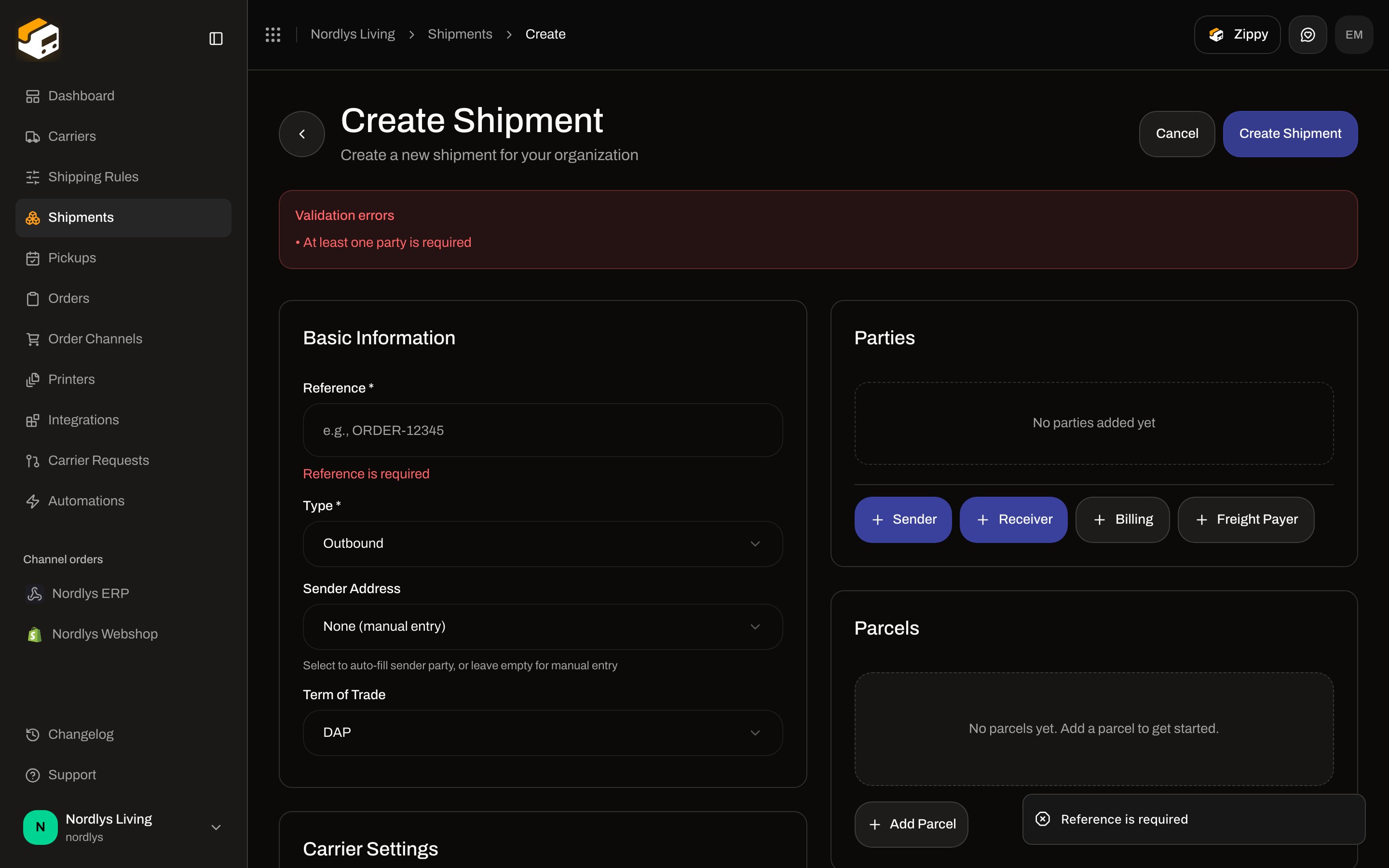This screenshot has height=868, width=1389.
Task: Click the Carrier Requests branch icon
Action: pos(33,461)
